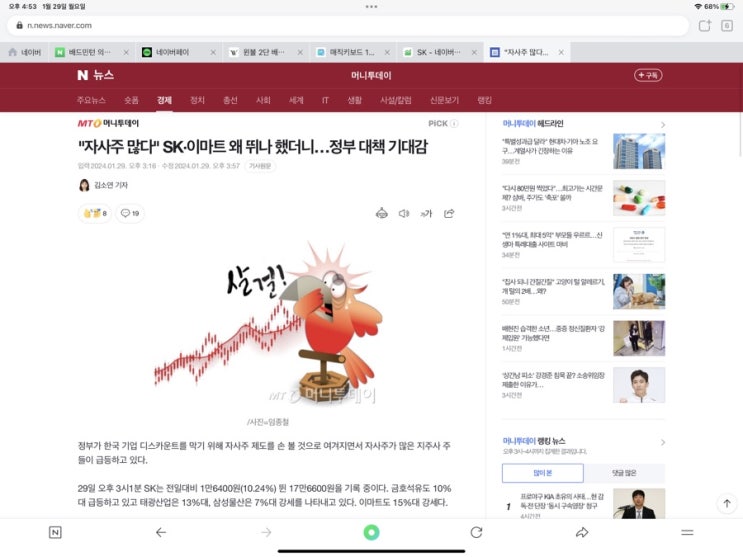Close the '자사주 많다' tab
The image size is (743, 557).
(561, 53)
